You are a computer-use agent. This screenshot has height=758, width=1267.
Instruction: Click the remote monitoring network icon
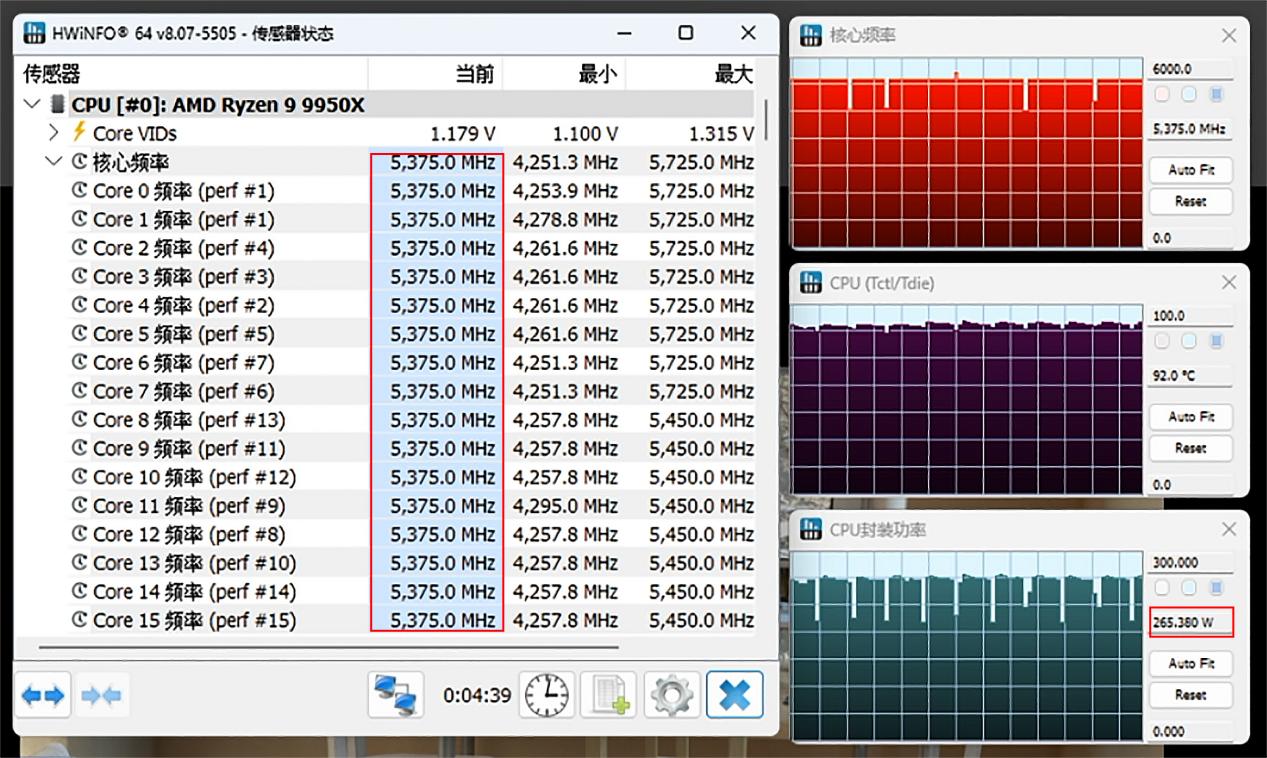click(397, 694)
